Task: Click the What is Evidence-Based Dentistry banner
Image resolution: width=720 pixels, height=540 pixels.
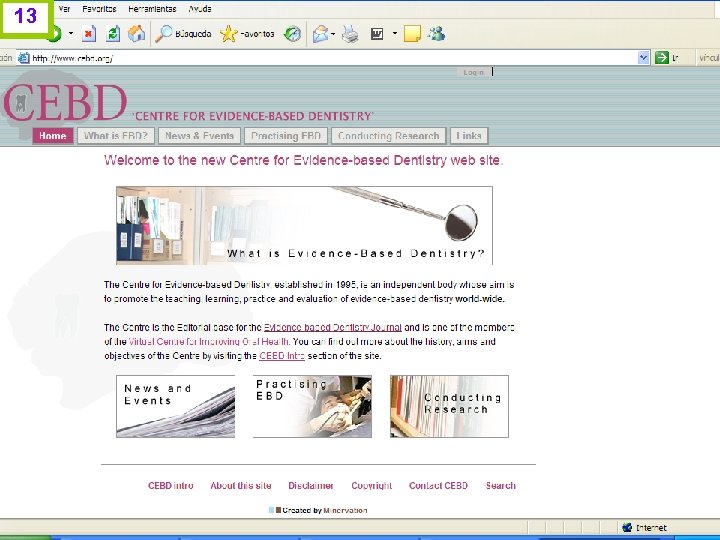Action: point(304,225)
